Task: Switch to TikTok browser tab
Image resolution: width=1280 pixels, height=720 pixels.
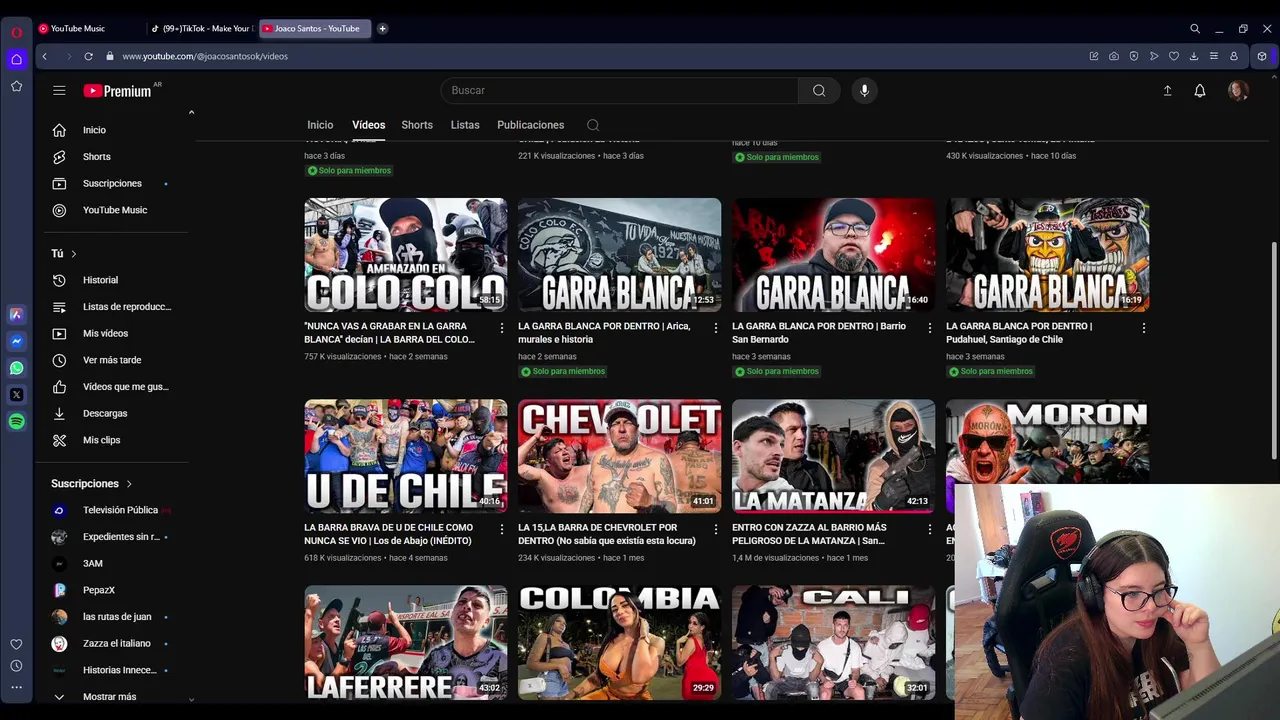Action: [x=202, y=29]
